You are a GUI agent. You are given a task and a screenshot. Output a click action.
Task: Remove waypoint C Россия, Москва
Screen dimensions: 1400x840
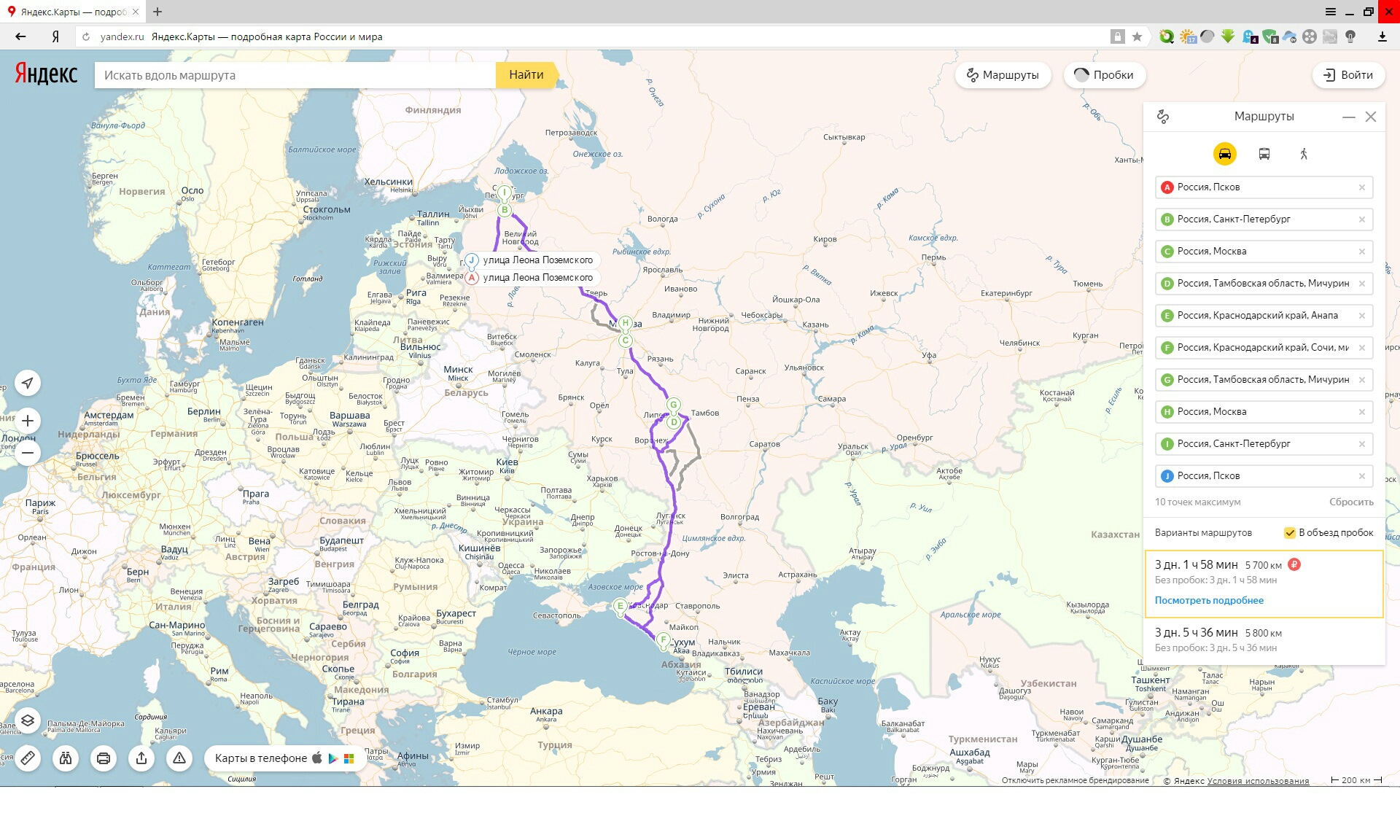(x=1361, y=252)
